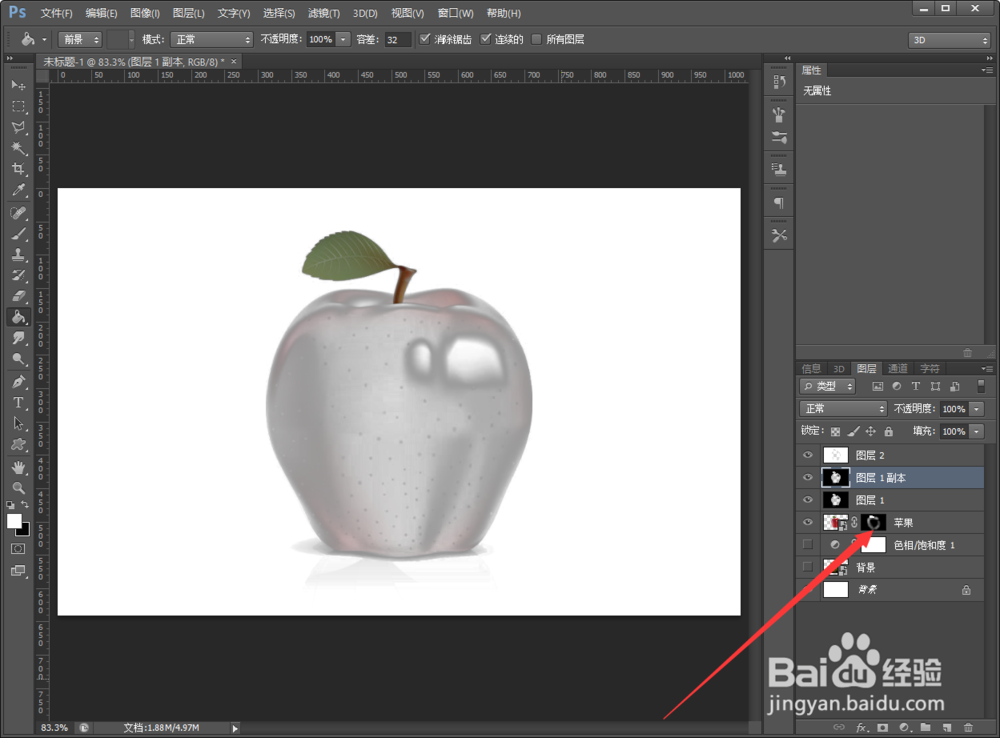This screenshot has height=738, width=1000.
Task: Hide the 图层 1 副本 layer eye
Action: pos(808,477)
